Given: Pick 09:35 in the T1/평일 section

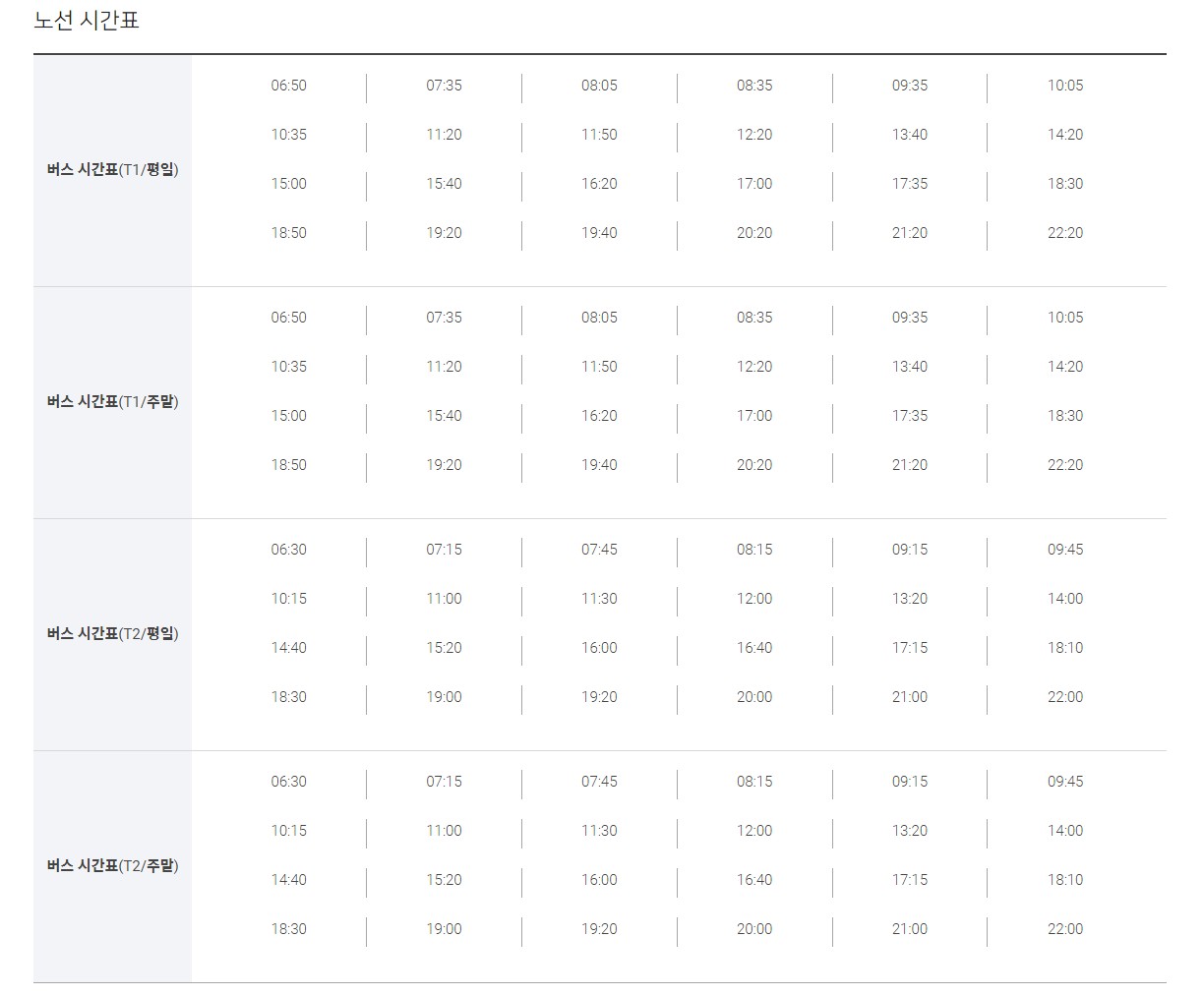Looking at the screenshot, I should click(x=910, y=86).
